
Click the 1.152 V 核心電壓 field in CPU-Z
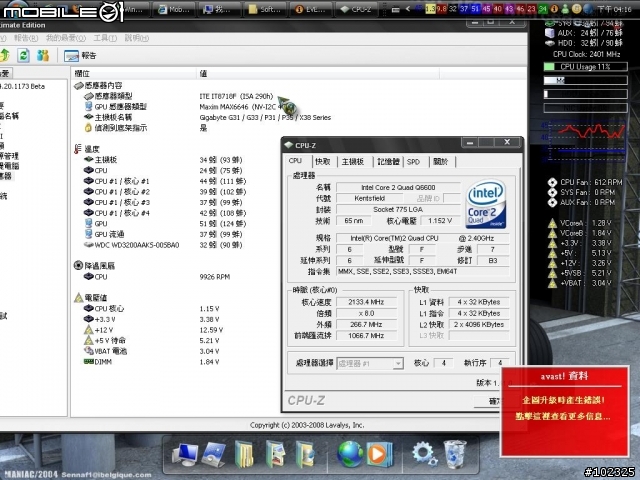(x=440, y=221)
